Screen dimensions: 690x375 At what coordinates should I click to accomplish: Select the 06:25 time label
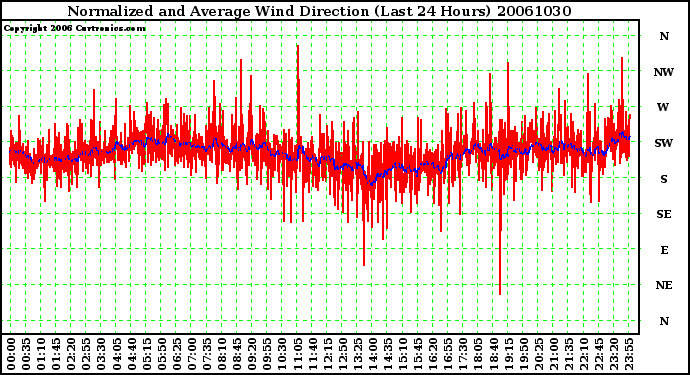click(177, 354)
